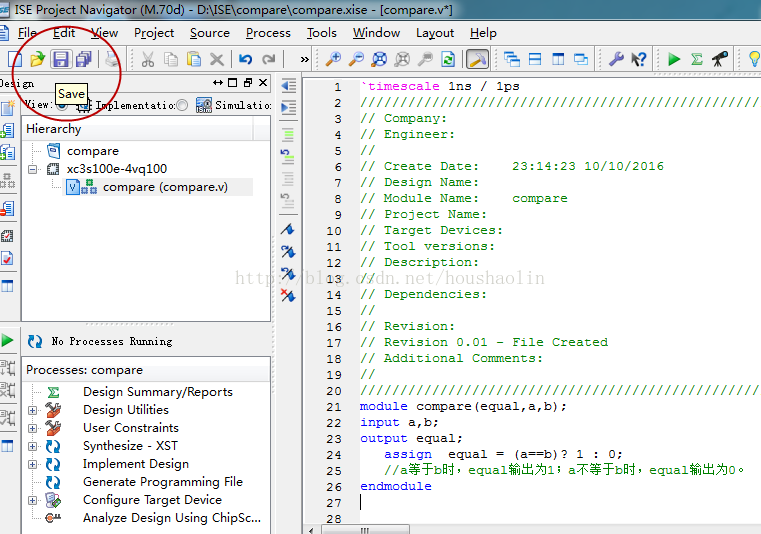Open Preferences with the wrench icon

coord(616,59)
